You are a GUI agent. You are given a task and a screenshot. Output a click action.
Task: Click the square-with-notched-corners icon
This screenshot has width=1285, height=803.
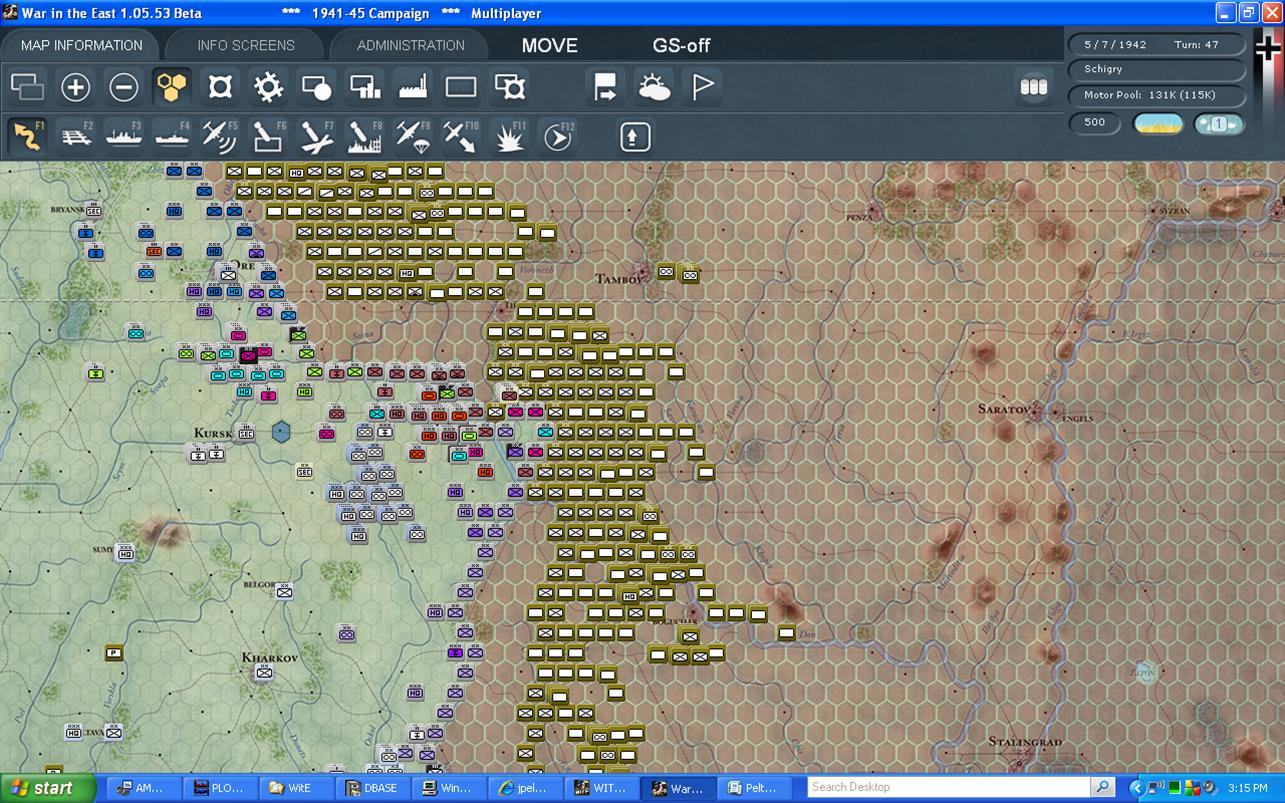[220, 87]
